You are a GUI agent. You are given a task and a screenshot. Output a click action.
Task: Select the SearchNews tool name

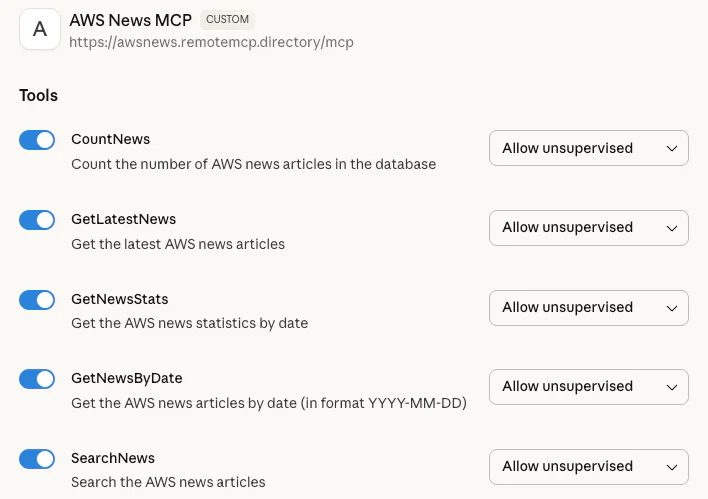coord(113,458)
